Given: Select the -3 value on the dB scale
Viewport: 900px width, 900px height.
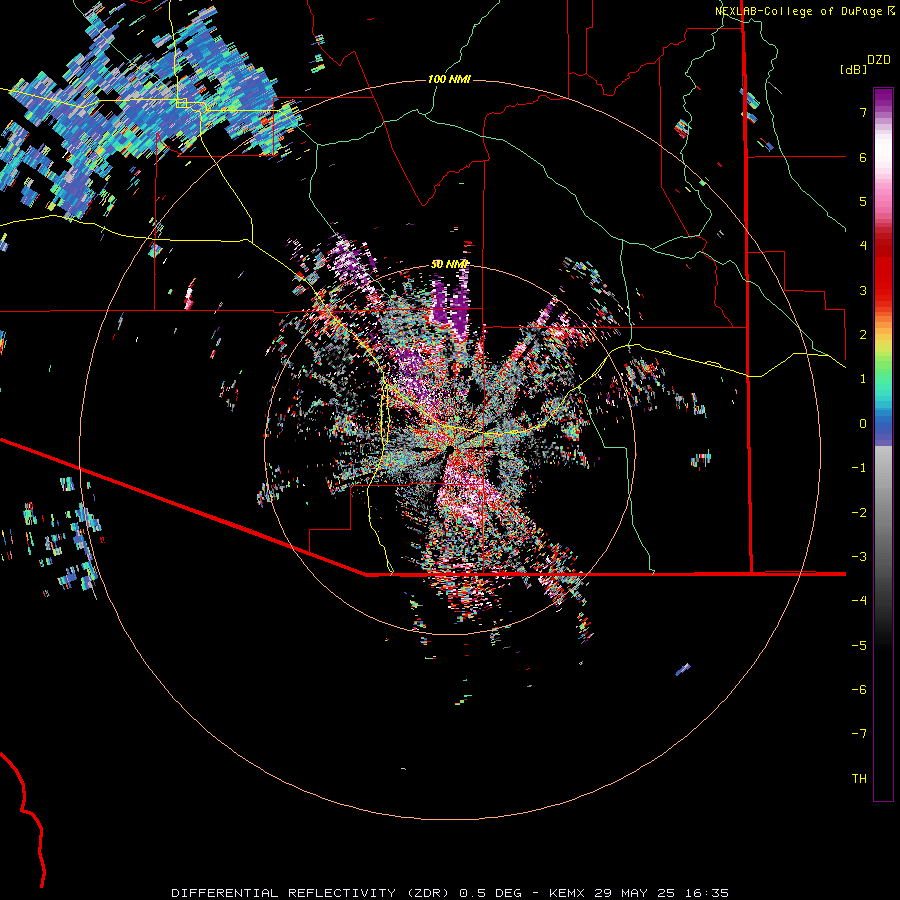Looking at the screenshot, I should [859, 557].
